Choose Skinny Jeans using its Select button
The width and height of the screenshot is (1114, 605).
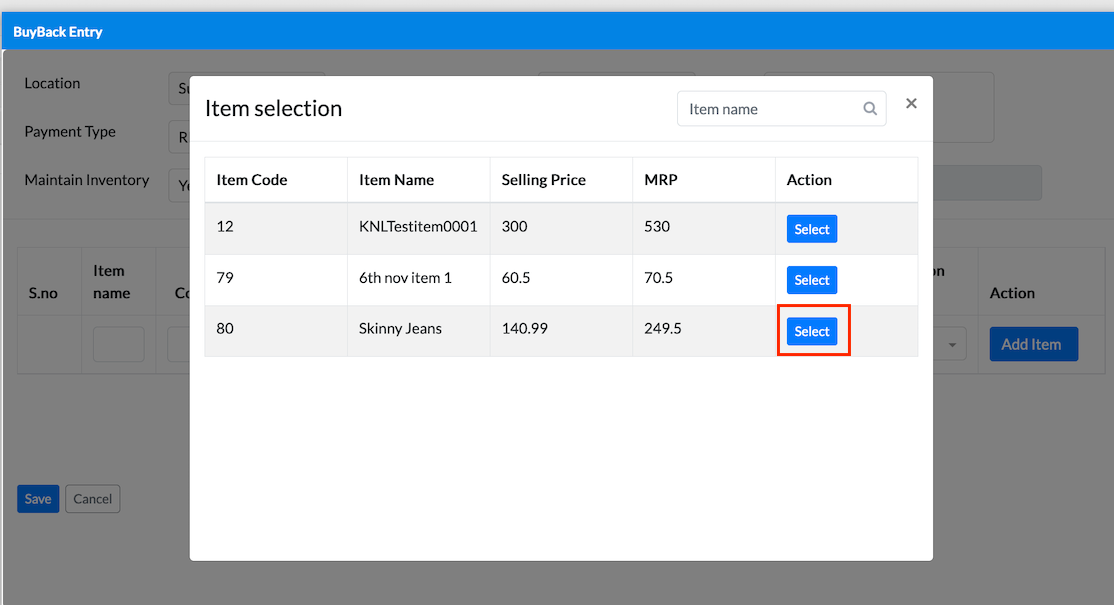[x=811, y=331]
